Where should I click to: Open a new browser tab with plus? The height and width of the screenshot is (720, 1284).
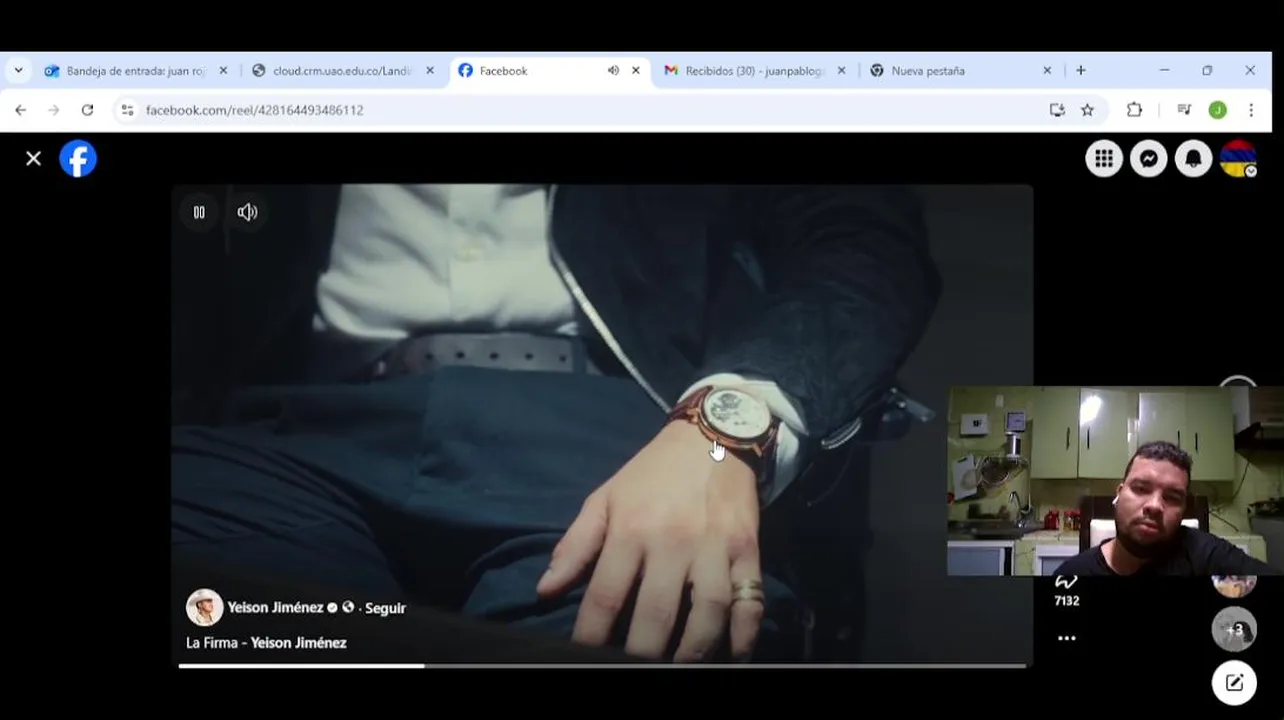(1080, 71)
